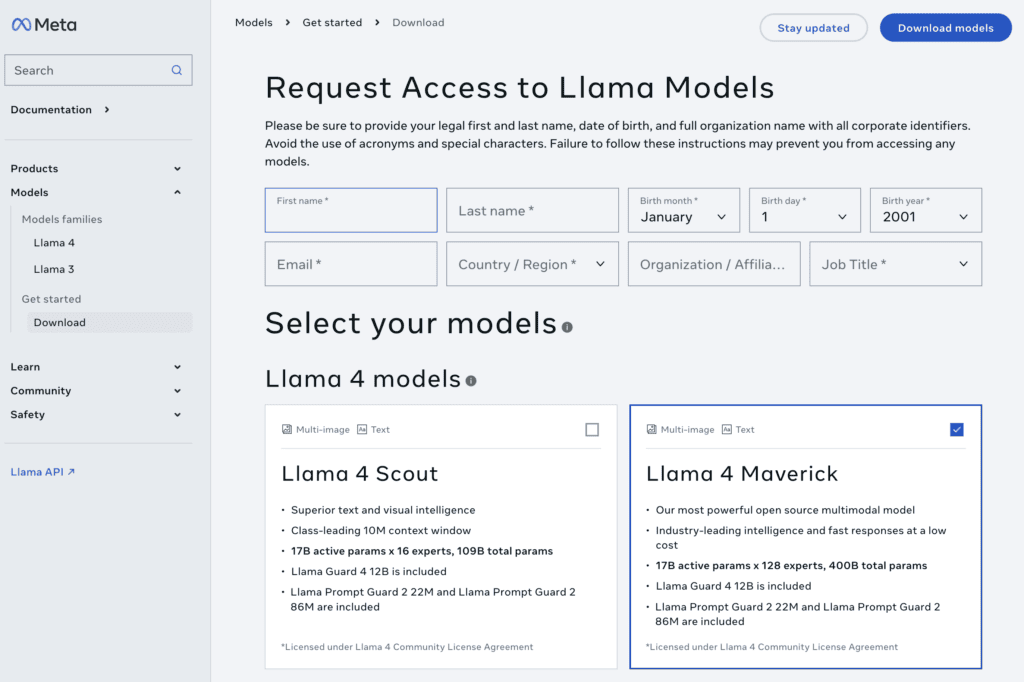Image resolution: width=1024 pixels, height=682 pixels.
Task: Click the info icon beside Llama 4 models
Action: [471, 381]
